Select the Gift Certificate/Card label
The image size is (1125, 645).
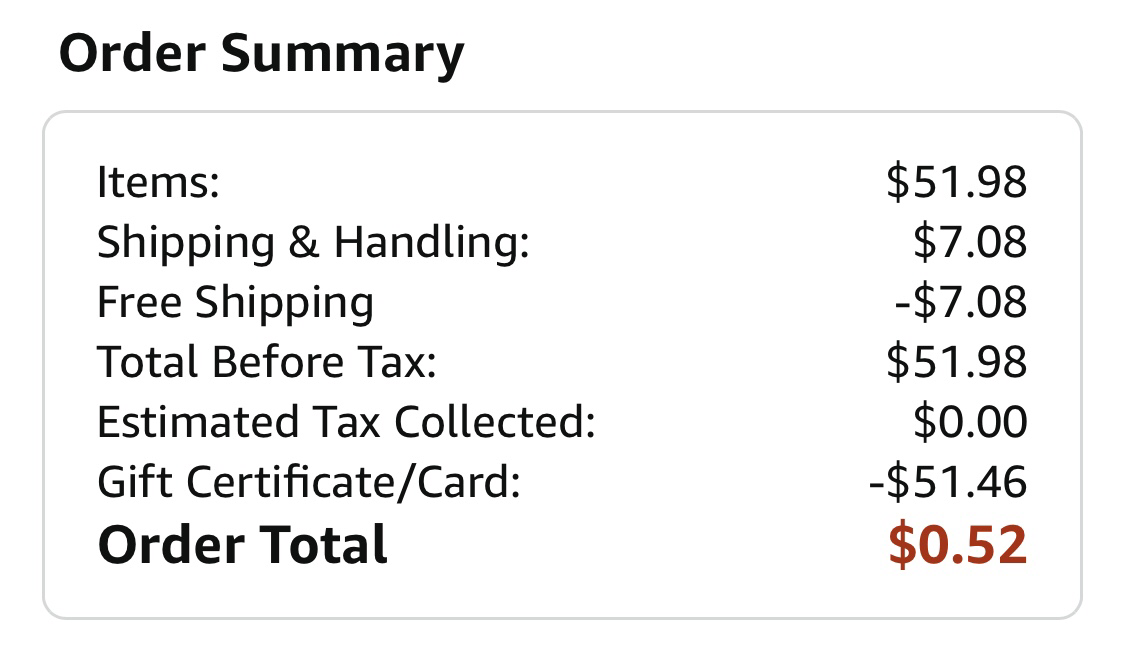pyautogui.click(x=309, y=483)
